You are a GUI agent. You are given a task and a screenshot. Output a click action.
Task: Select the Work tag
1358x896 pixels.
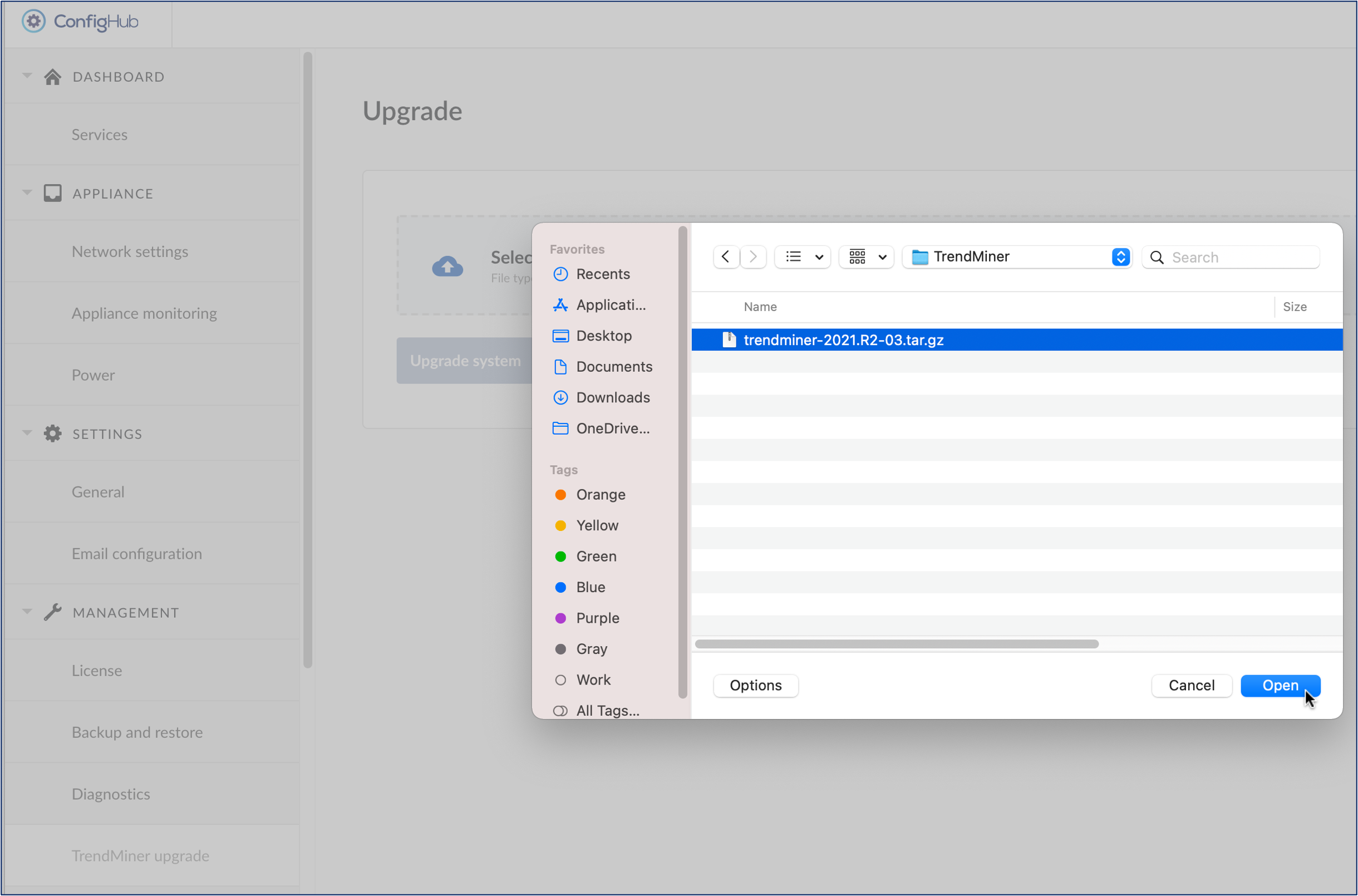(582, 680)
